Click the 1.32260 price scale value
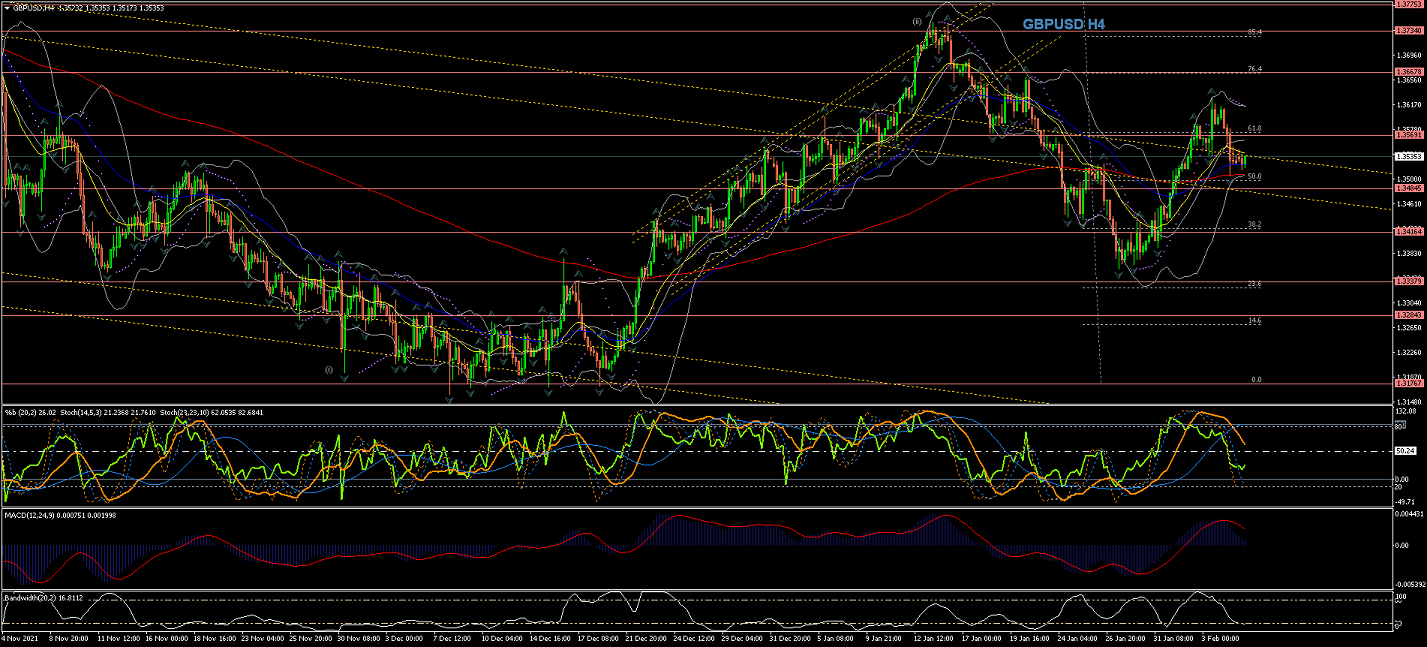 tap(1407, 352)
